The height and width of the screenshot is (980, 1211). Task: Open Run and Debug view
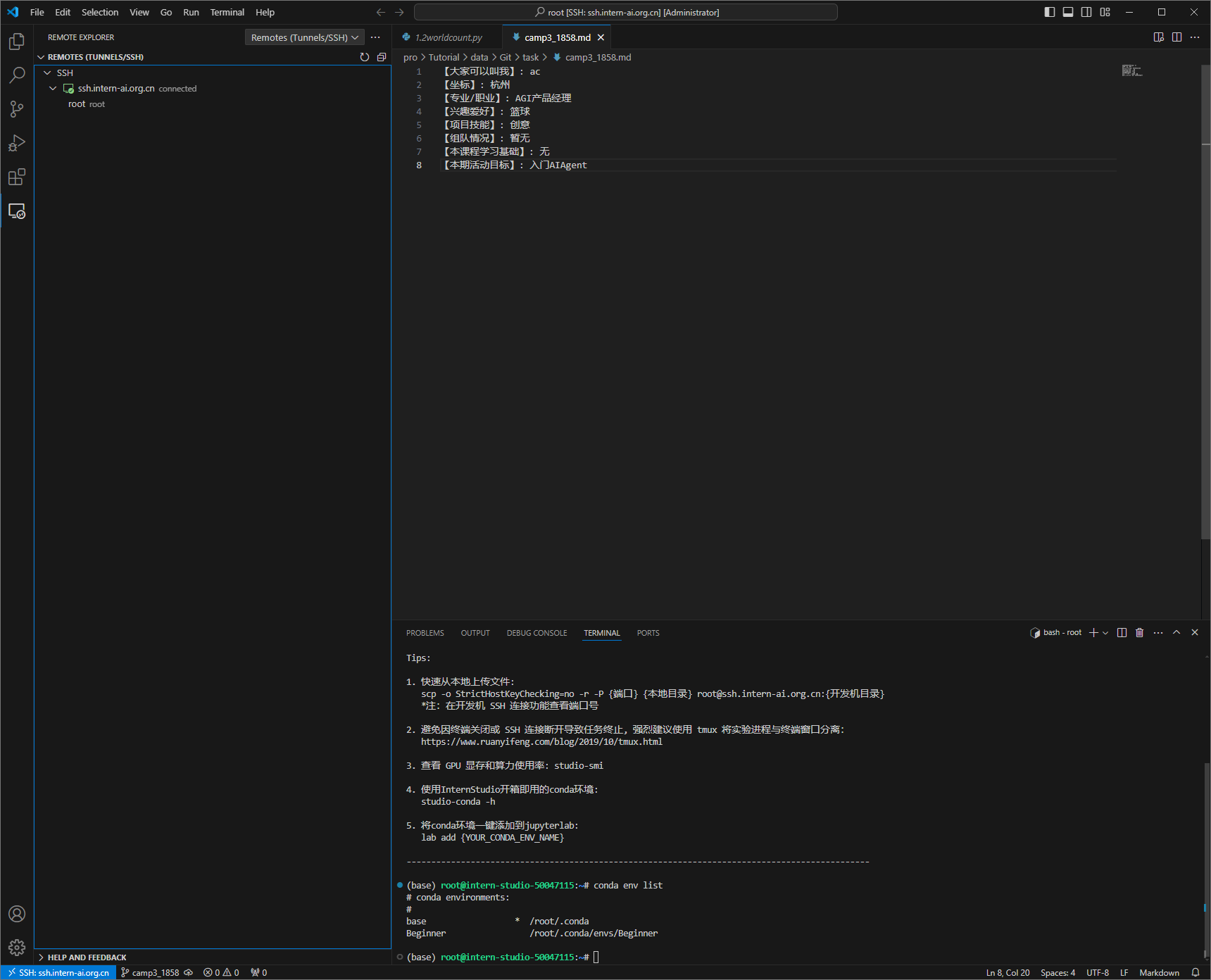17,143
